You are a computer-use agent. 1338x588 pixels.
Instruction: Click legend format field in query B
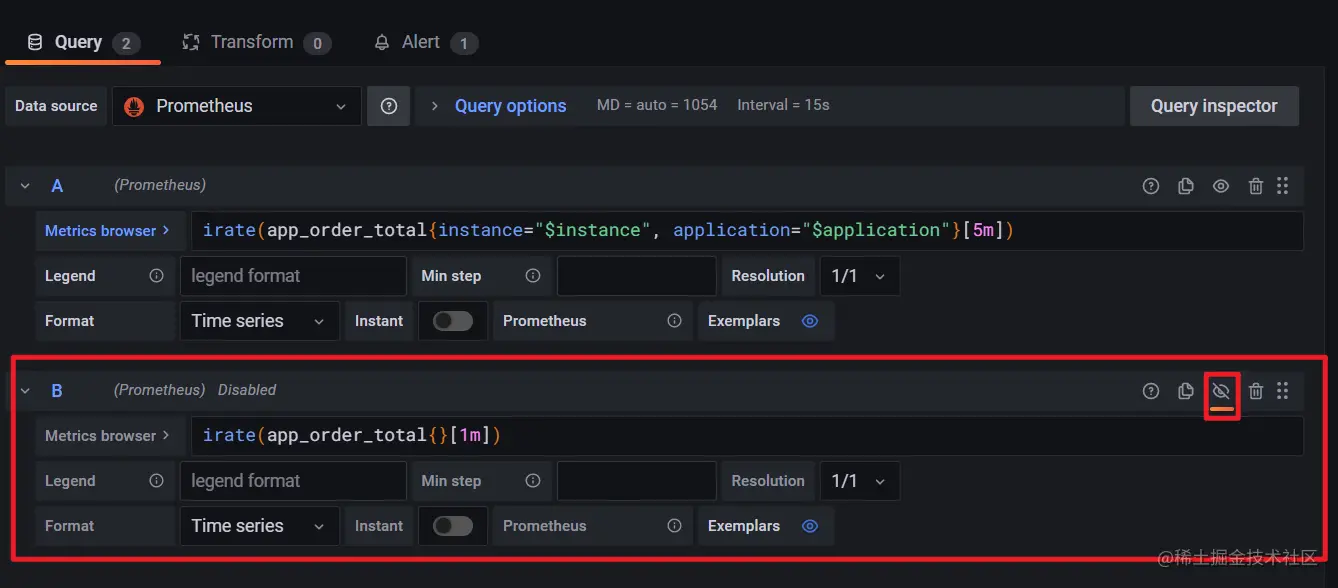(x=293, y=481)
